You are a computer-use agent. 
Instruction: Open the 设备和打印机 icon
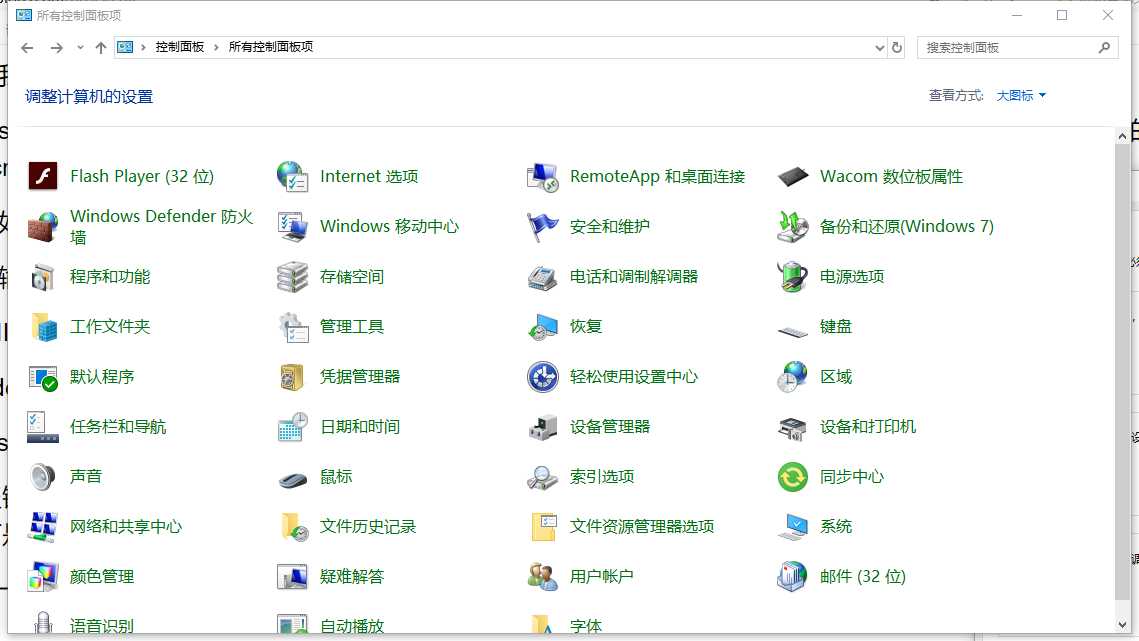793,428
